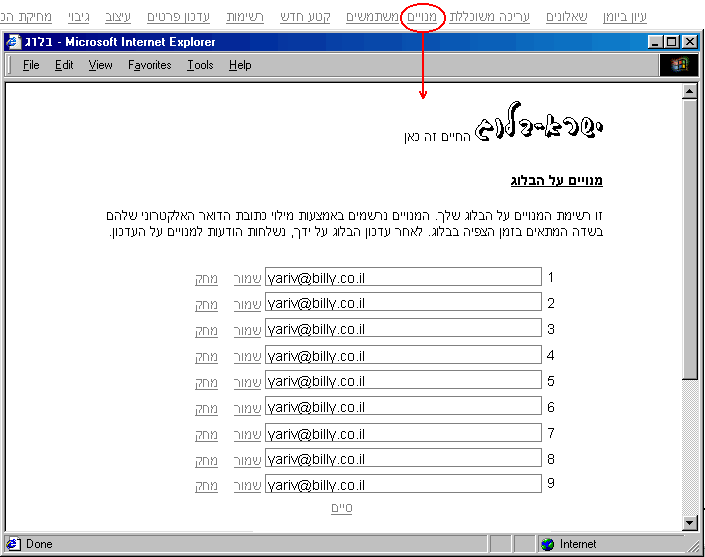Image resolution: width=705 pixels, height=557 pixels.
Task: Click מחק link for subscriber row 5
Action: (206, 382)
